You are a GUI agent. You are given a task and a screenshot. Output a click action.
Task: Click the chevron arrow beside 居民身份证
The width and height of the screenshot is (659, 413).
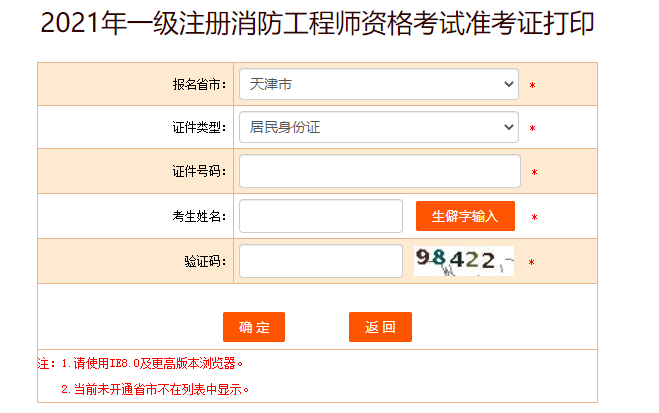[509, 127]
